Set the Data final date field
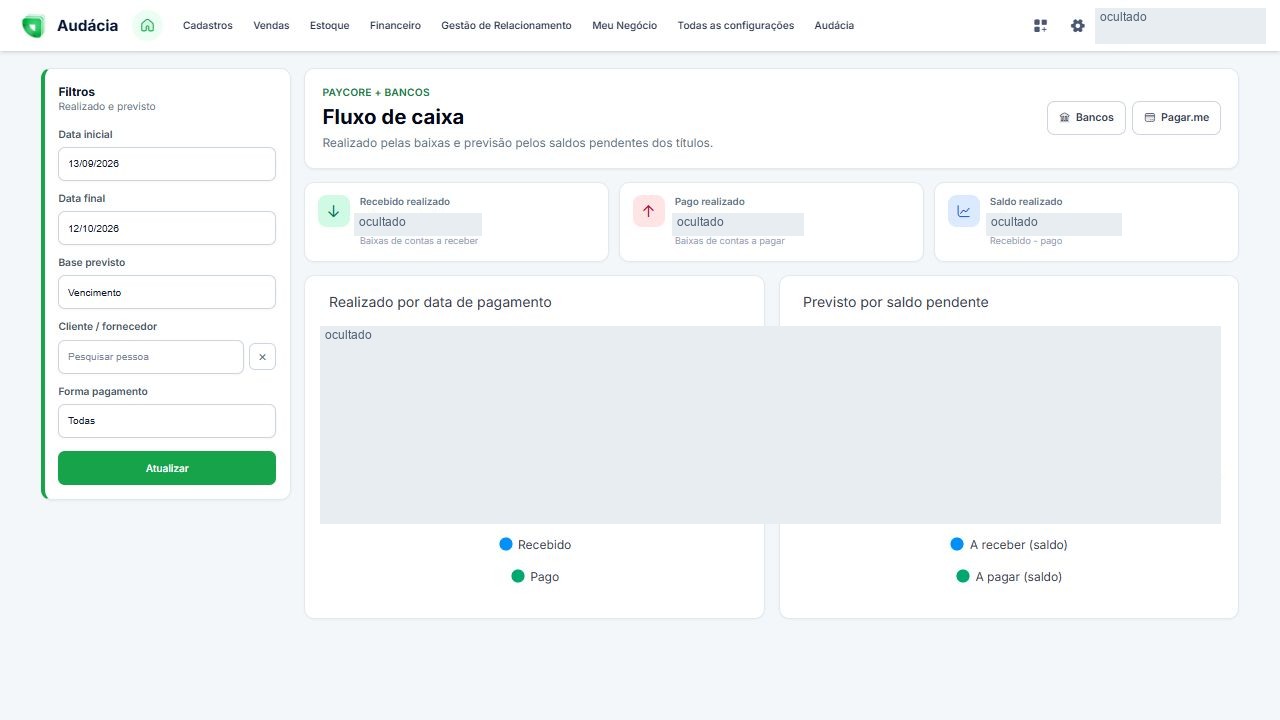The image size is (1280, 720). click(x=167, y=228)
